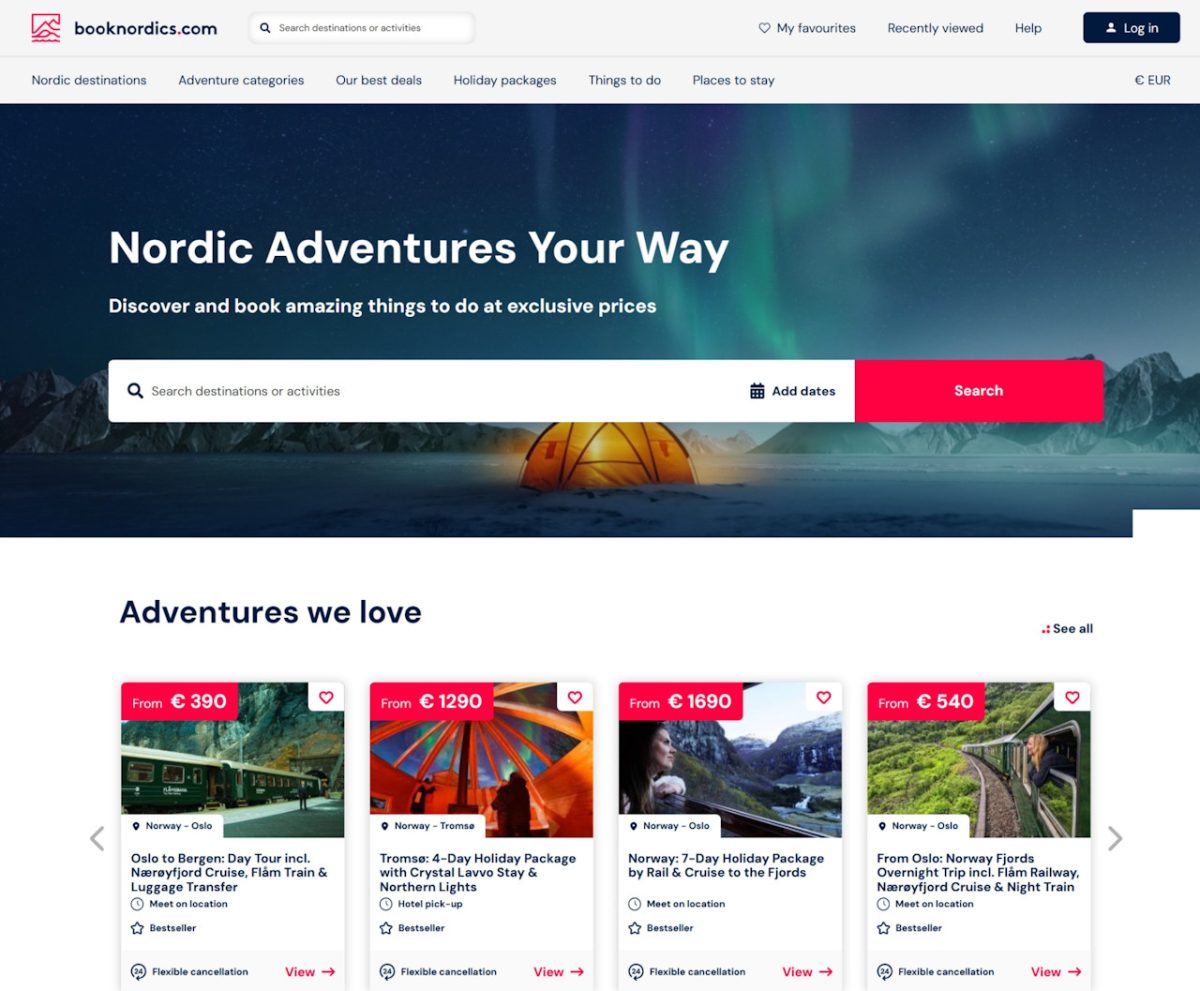This screenshot has height=991, width=1200.
Task: Click the heart icon beside My favourites
Action: 764,28
